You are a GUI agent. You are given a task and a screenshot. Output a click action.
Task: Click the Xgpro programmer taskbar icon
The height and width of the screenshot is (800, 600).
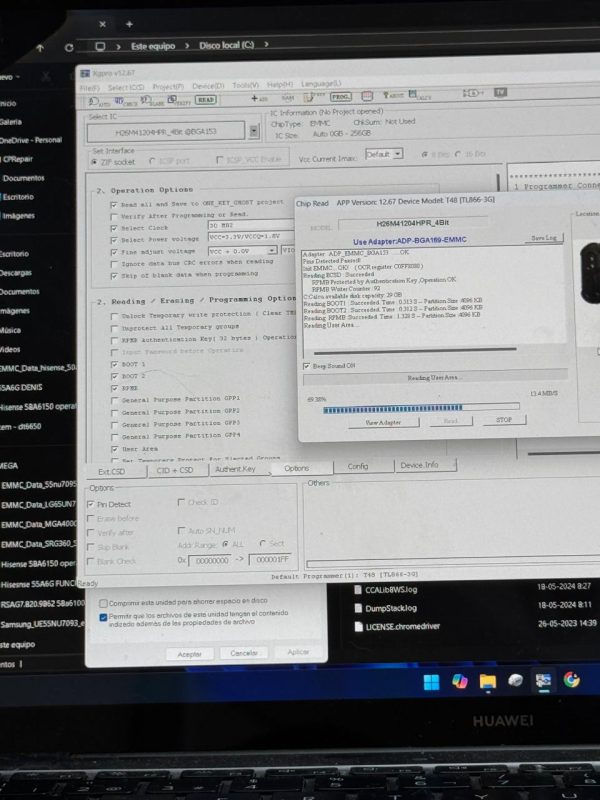click(x=543, y=680)
